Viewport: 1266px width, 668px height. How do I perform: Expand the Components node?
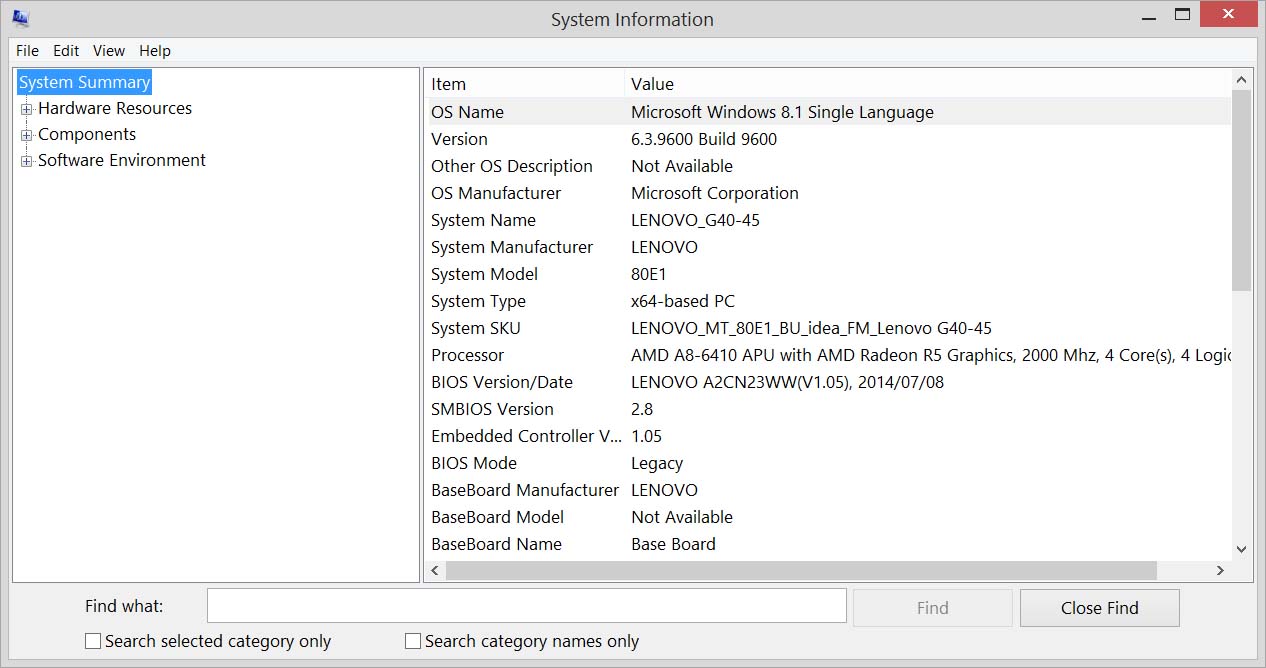27,135
